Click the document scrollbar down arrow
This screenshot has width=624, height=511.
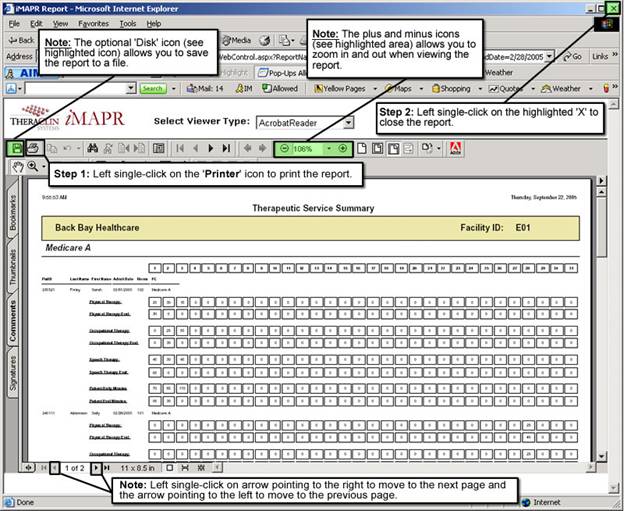601,456
